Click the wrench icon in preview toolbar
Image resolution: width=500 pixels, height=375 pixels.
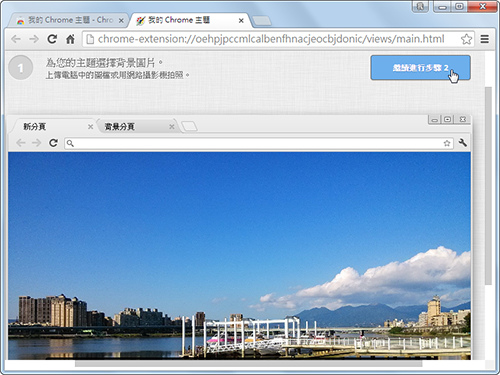coord(463,143)
